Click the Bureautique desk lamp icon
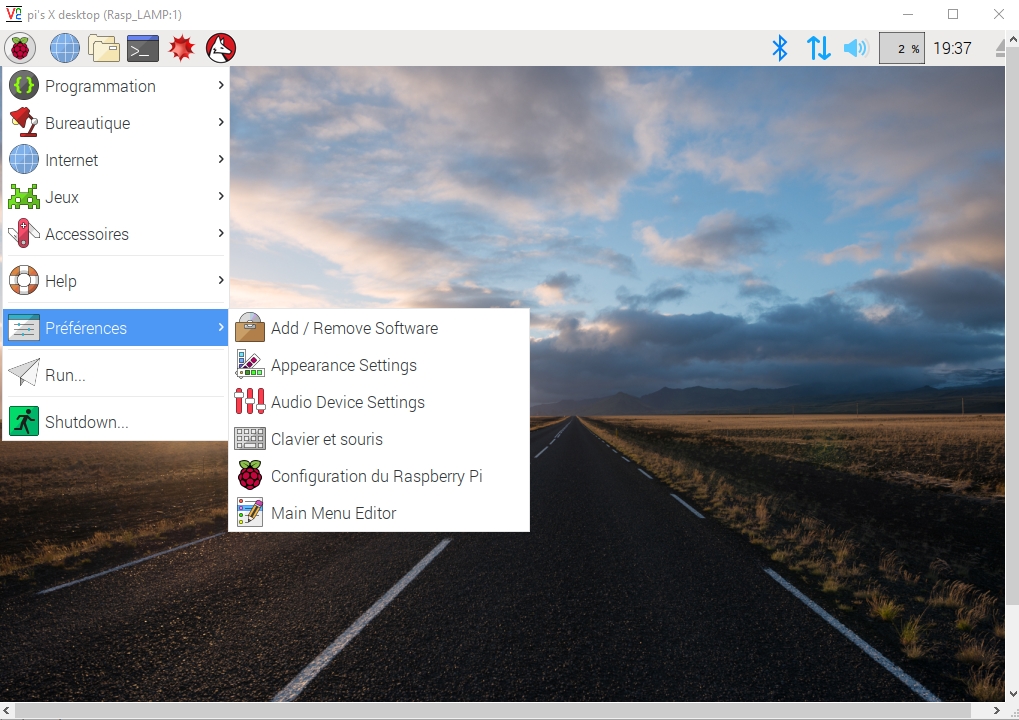 pyautogui.click(x=24, y=122)
